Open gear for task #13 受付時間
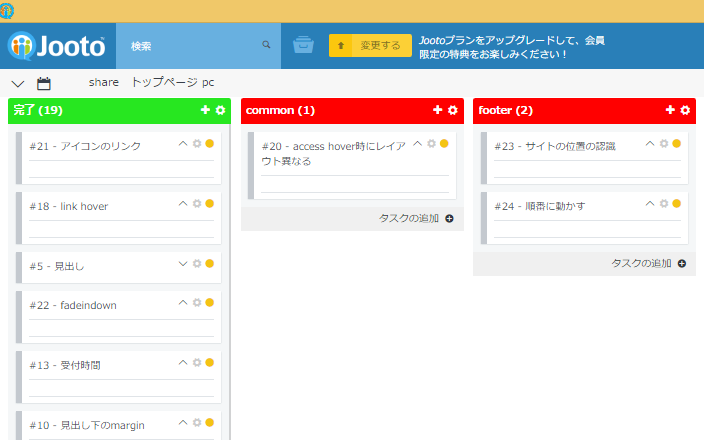 point(197,363)
